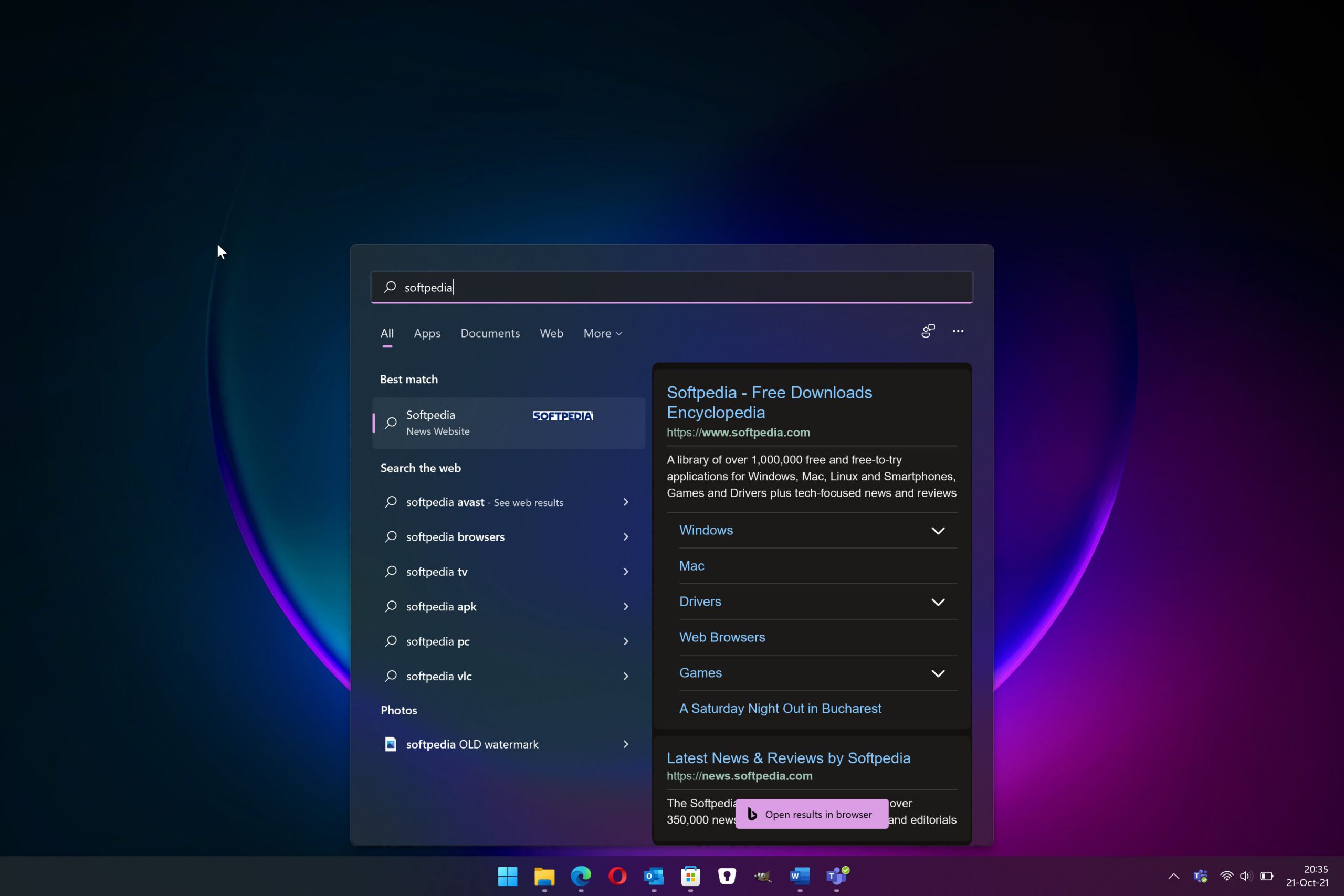Click the search feedback people icon
The width and height of the screenshot is (1344, 896).
928,331
